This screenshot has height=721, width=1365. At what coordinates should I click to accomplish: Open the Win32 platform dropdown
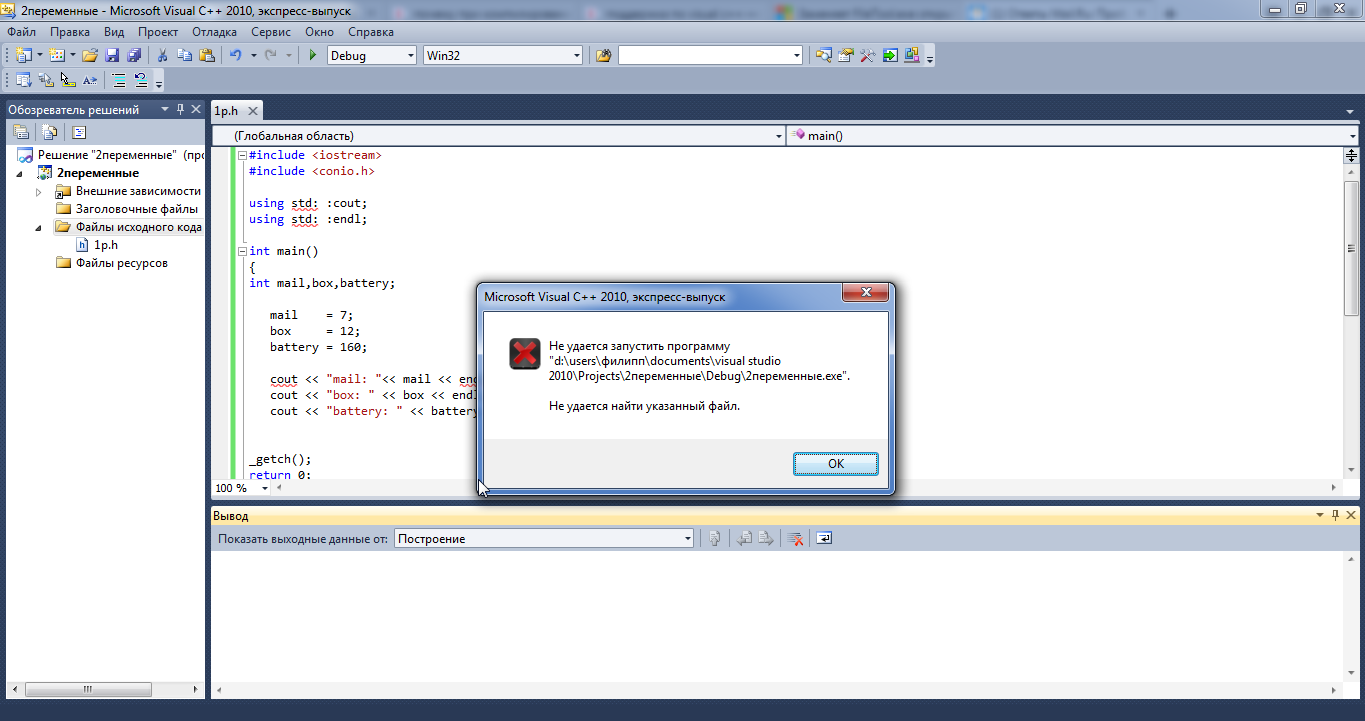576,56
